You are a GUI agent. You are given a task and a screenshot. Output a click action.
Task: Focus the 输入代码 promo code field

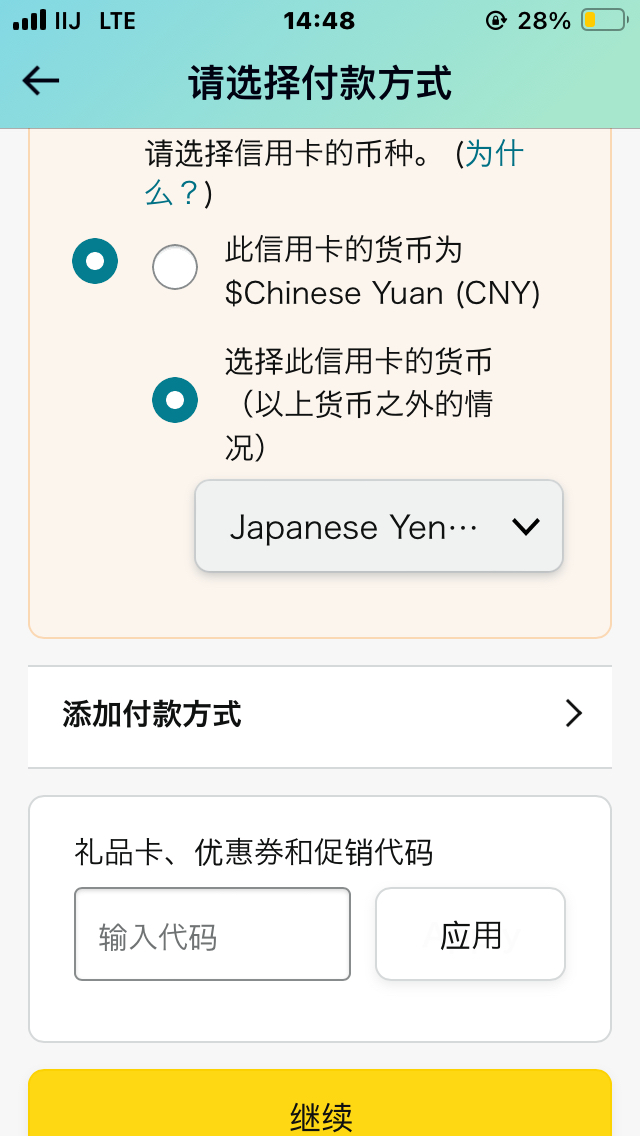coord(212,934)
